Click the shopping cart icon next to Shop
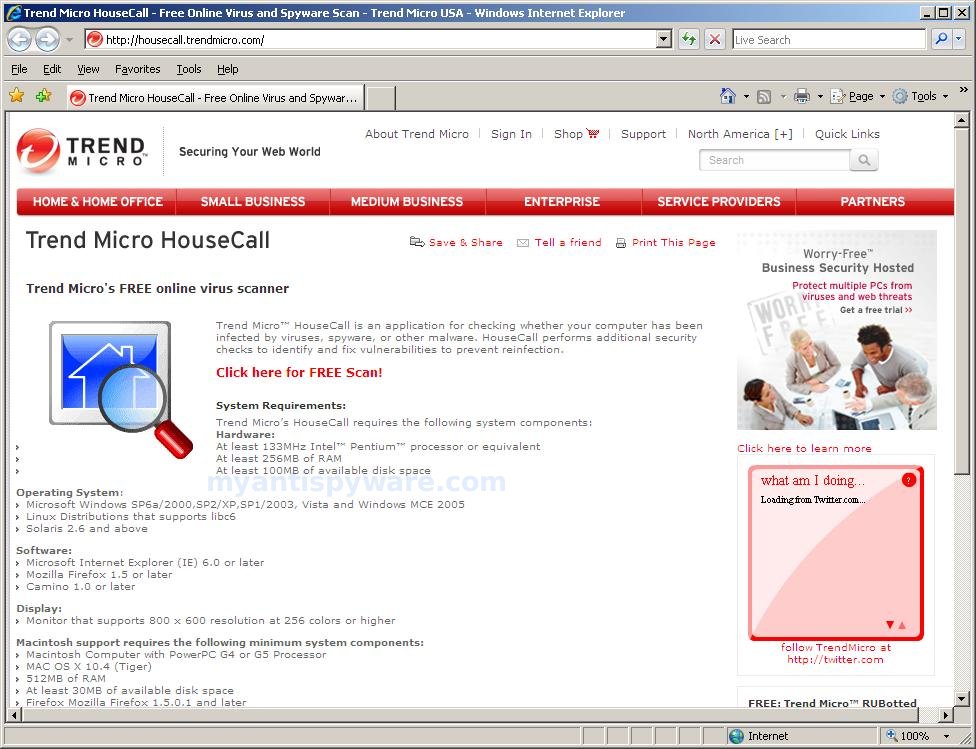The image size is (976, 749). (x=593, y=133)
